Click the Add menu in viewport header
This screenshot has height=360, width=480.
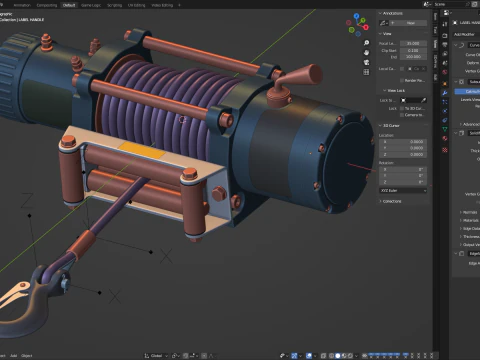tap(13, 356)
